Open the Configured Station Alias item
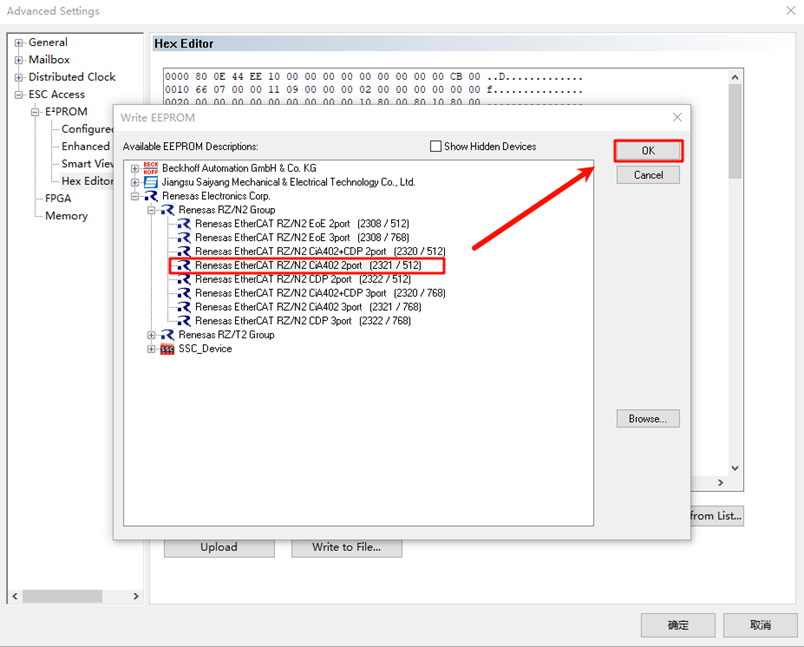The image size is (804, 647). [87, 129]
